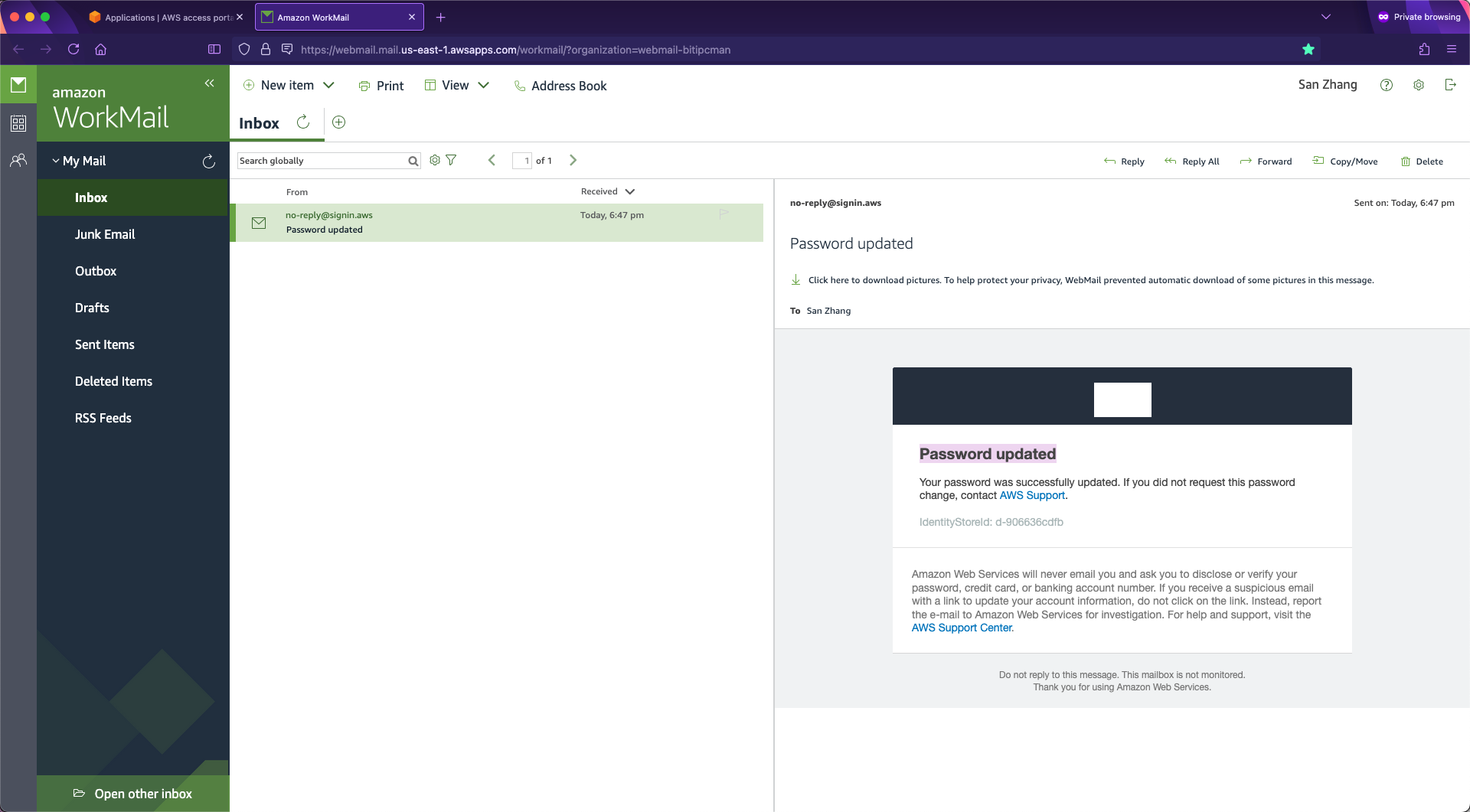Click the Inbox tab refresh icon

[x=303, y=122]
